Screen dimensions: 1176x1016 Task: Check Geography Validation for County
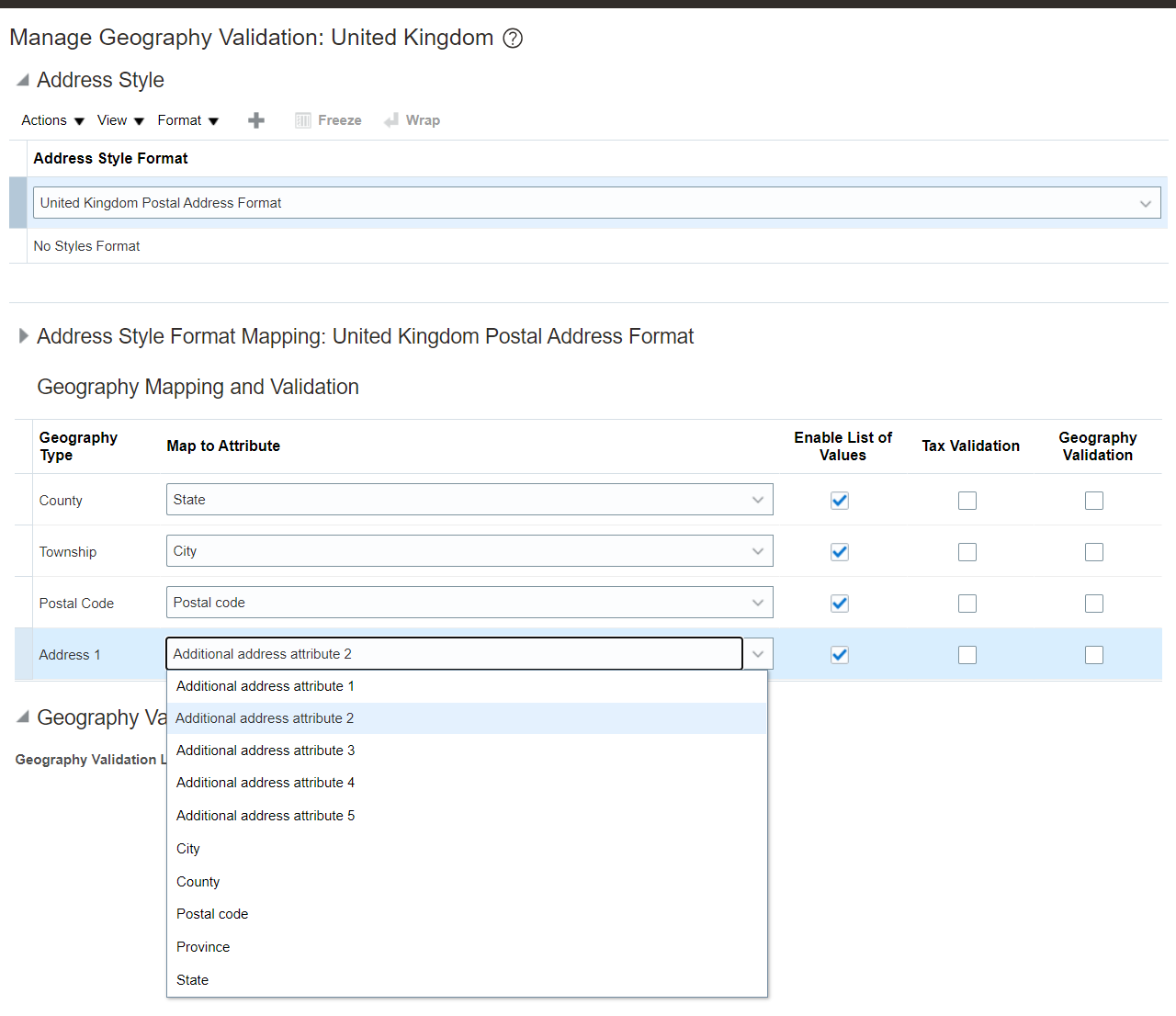[x=1094, y=501]
